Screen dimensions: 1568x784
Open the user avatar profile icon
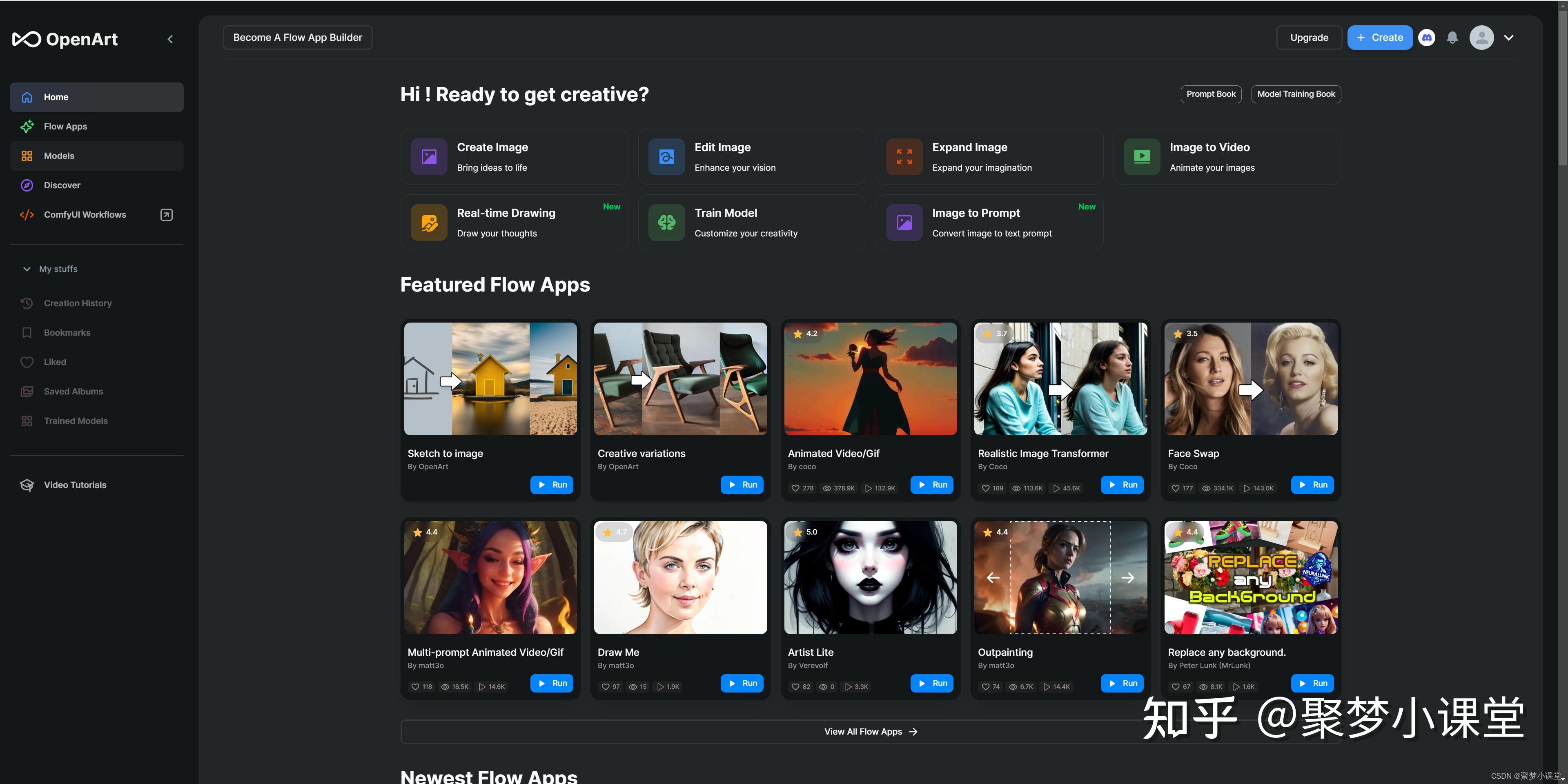1481,38
